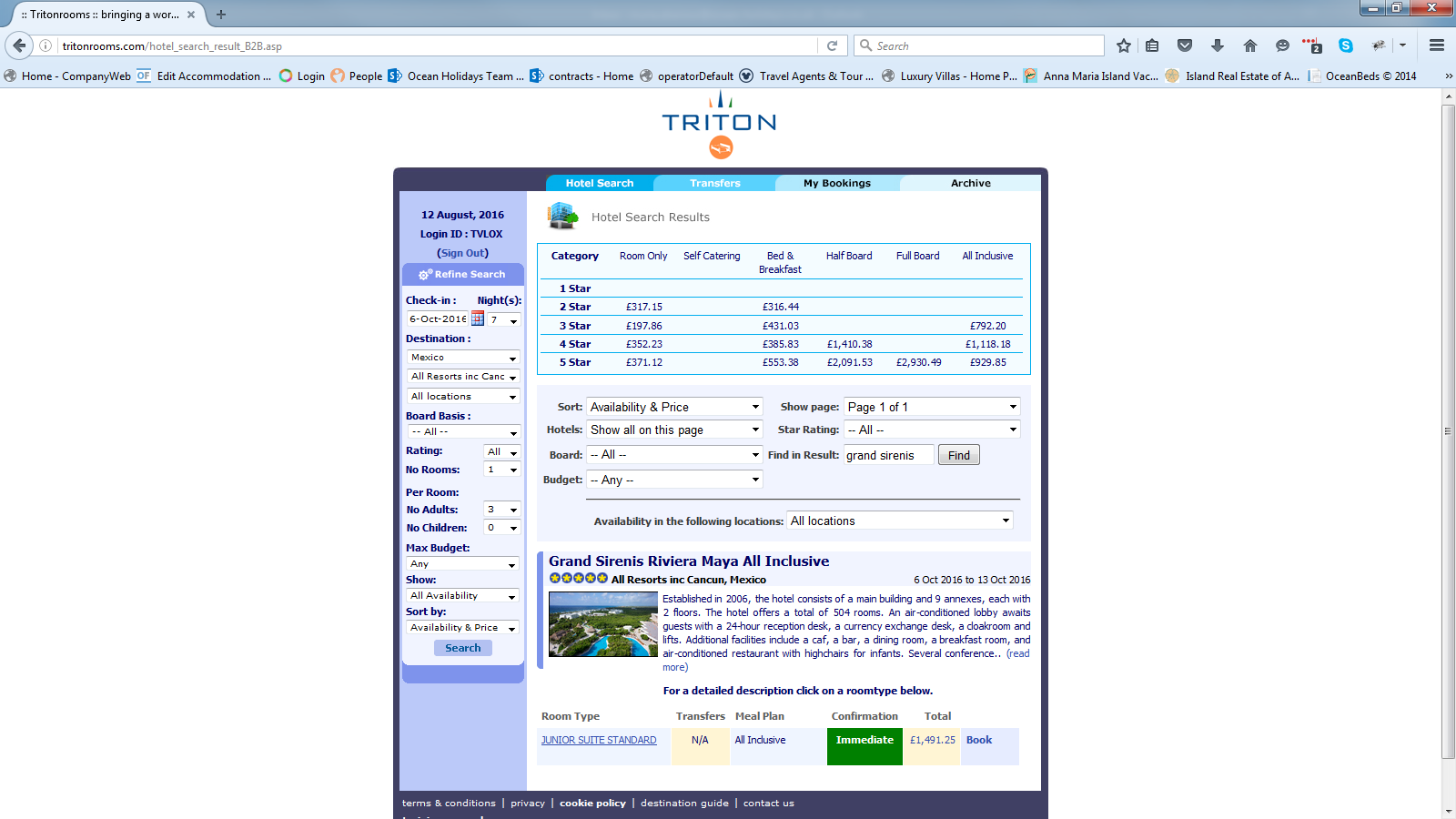Open the People bookmark
The image size is (1456, 819).
coord(357,76)
